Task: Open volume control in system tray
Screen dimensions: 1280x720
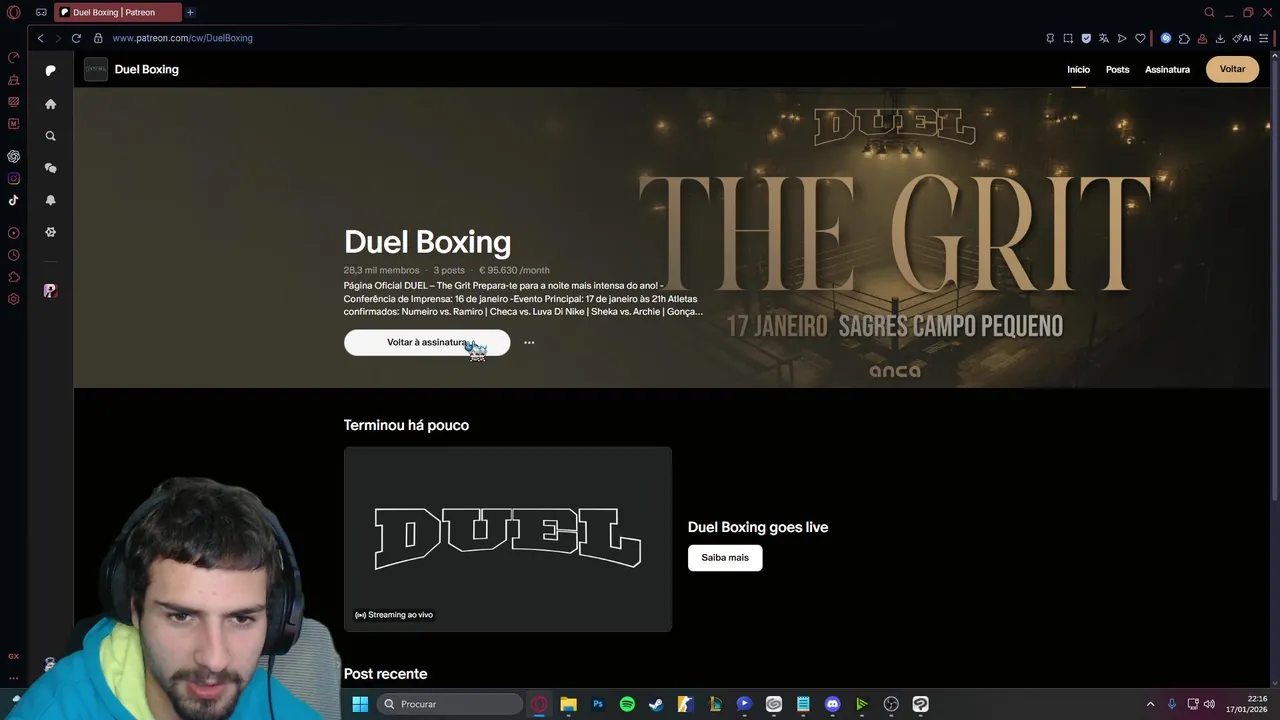Action: [x=1209, y=704]
